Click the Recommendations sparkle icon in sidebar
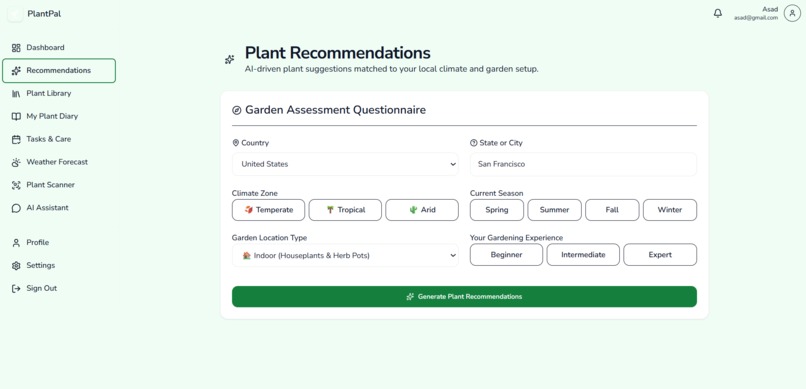Viewport: 806px width, 389px height. click(x=16, y=71)
